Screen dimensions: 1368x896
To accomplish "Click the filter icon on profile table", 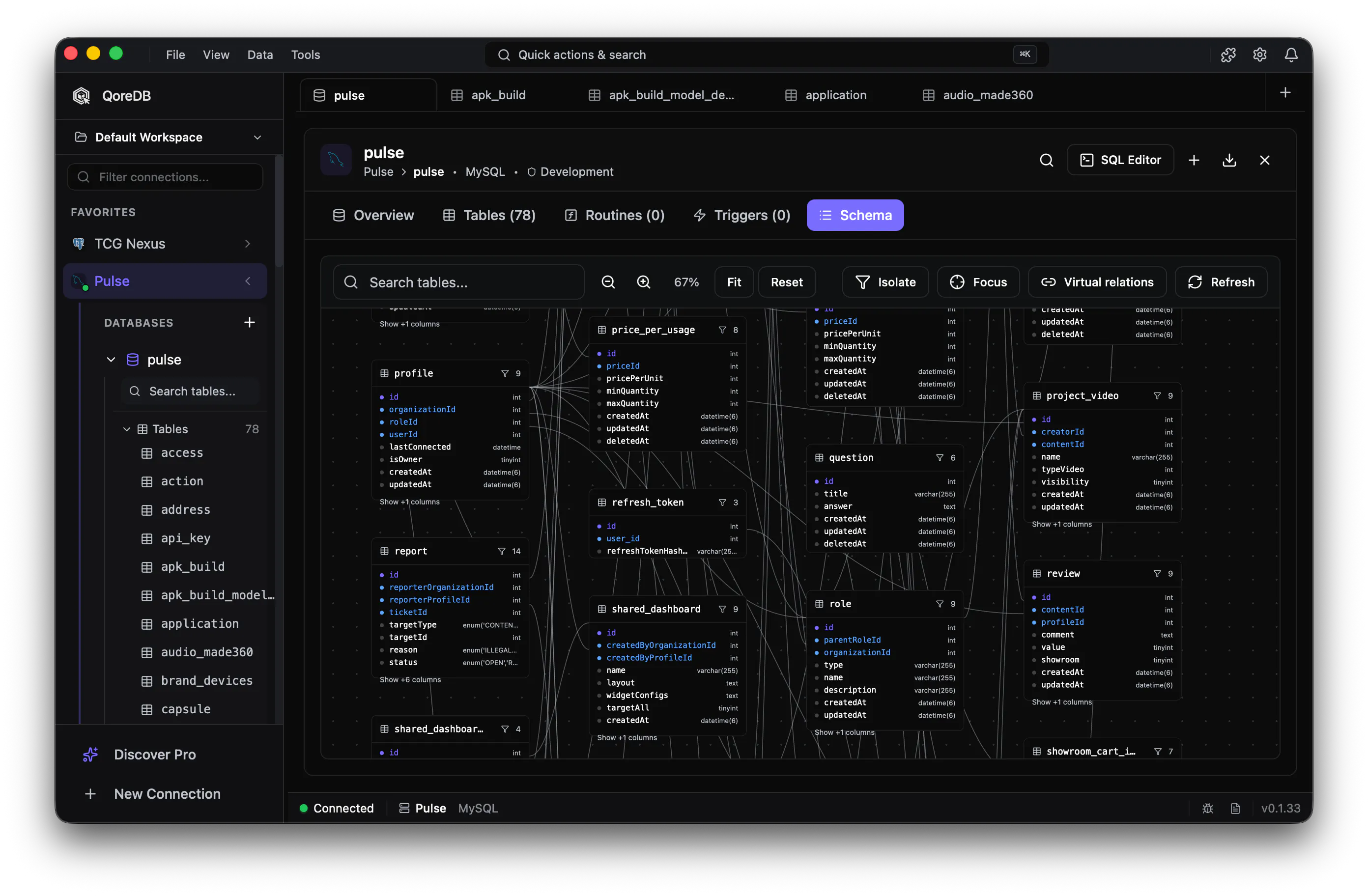I will (x=505, y=373).
